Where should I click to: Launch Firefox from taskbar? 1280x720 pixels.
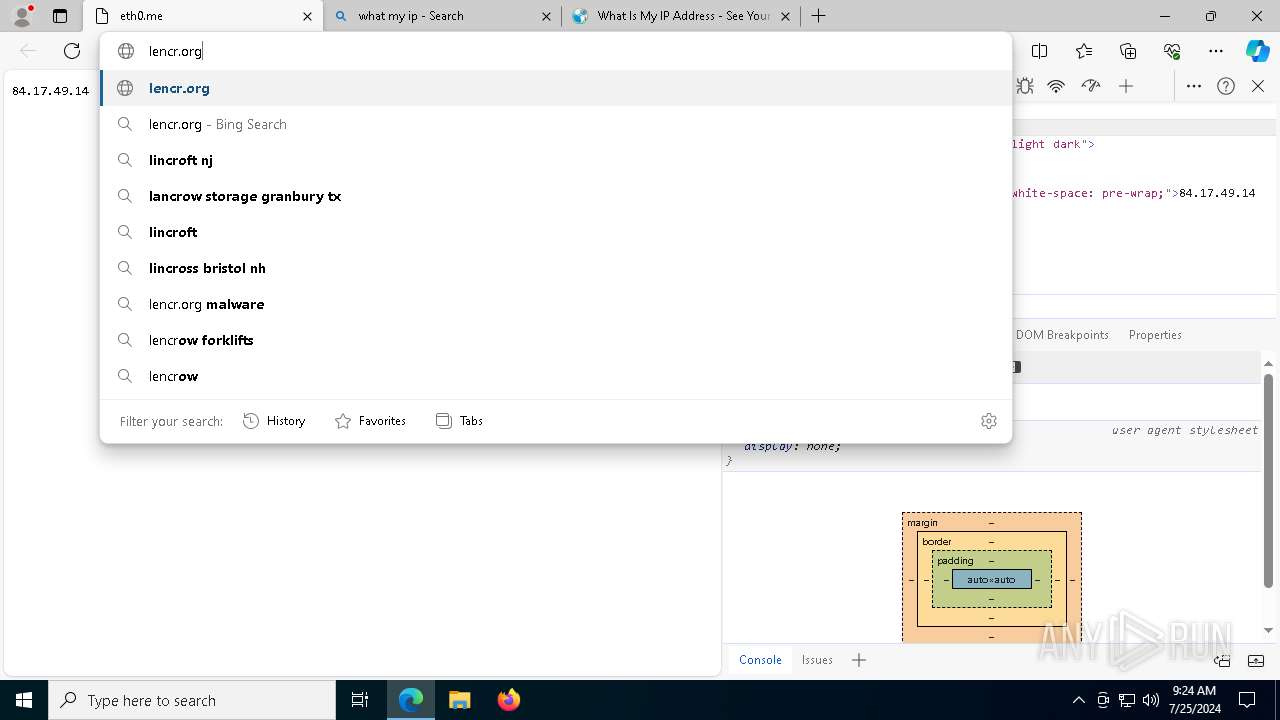click(x=508, y=700)
